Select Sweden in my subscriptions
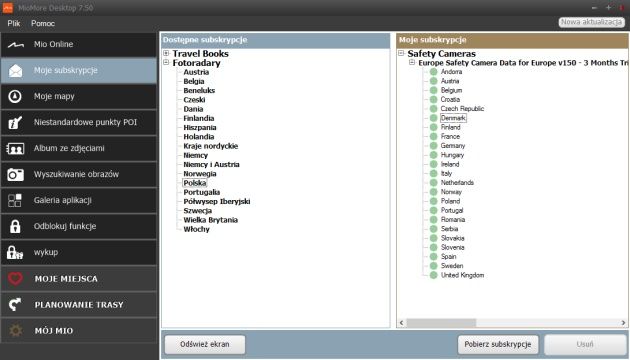The width and height of the screenshot is (630, 360). [452, 266]
